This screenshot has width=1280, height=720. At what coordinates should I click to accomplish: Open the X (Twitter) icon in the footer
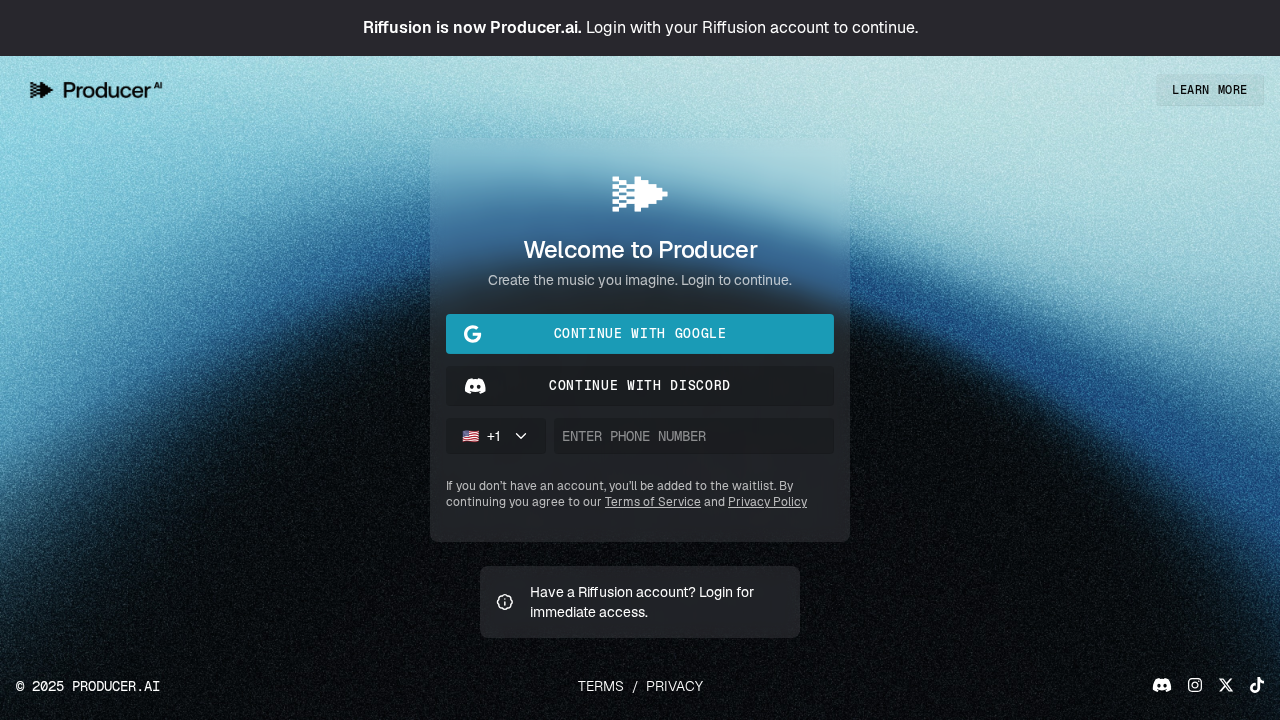[x=1226, y=685]
